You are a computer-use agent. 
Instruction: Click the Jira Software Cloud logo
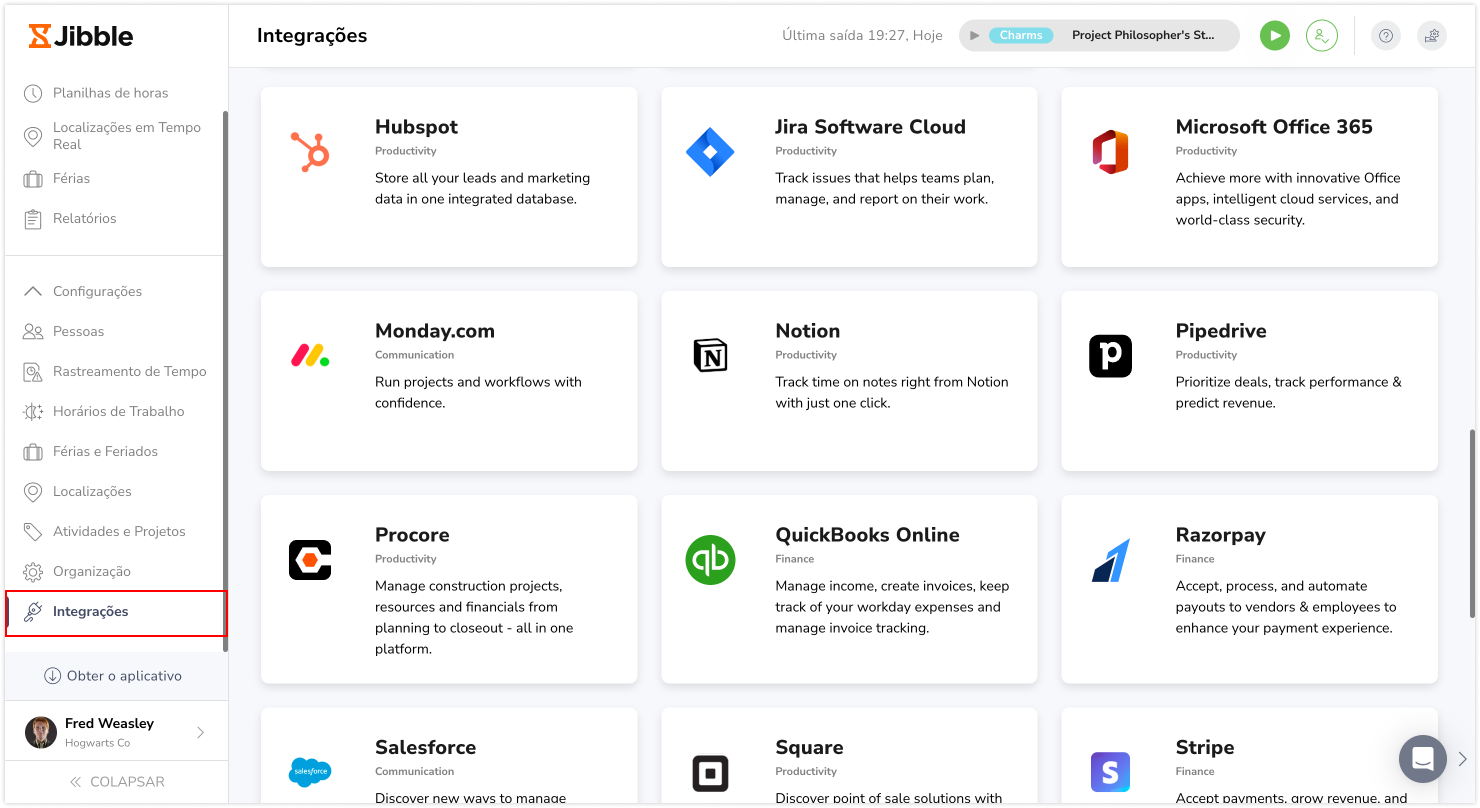(710, 152)
